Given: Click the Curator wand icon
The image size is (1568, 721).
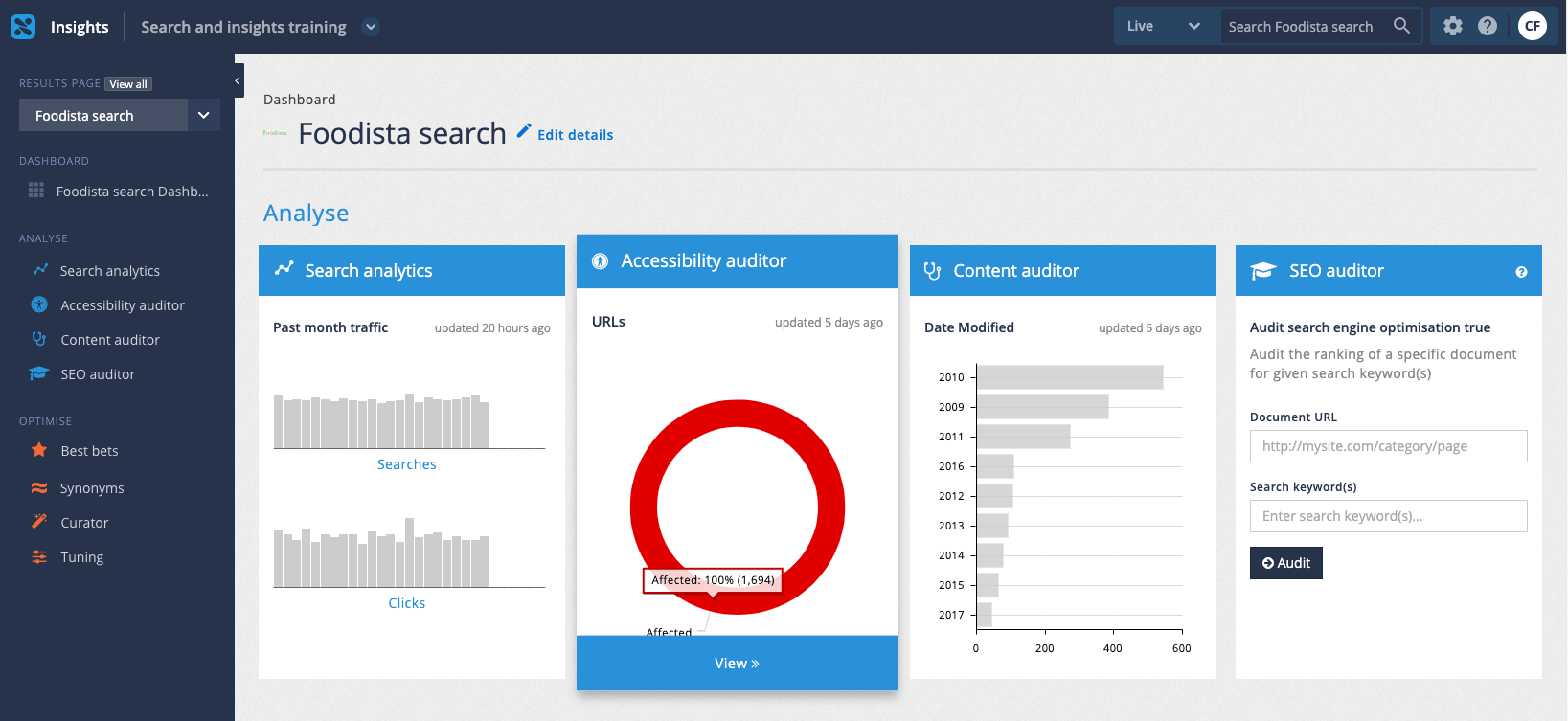Looking at the screenshot, I should point(39,522).
